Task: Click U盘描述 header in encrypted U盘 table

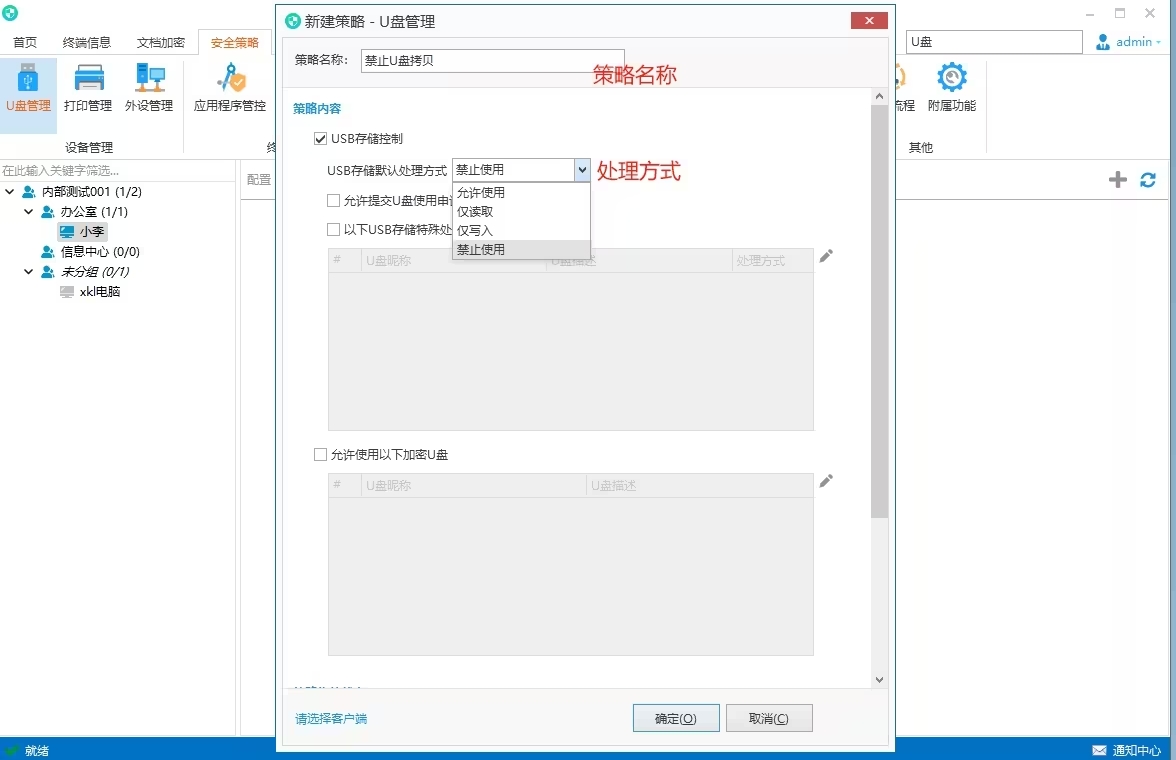Action: [x=699, y=485]
